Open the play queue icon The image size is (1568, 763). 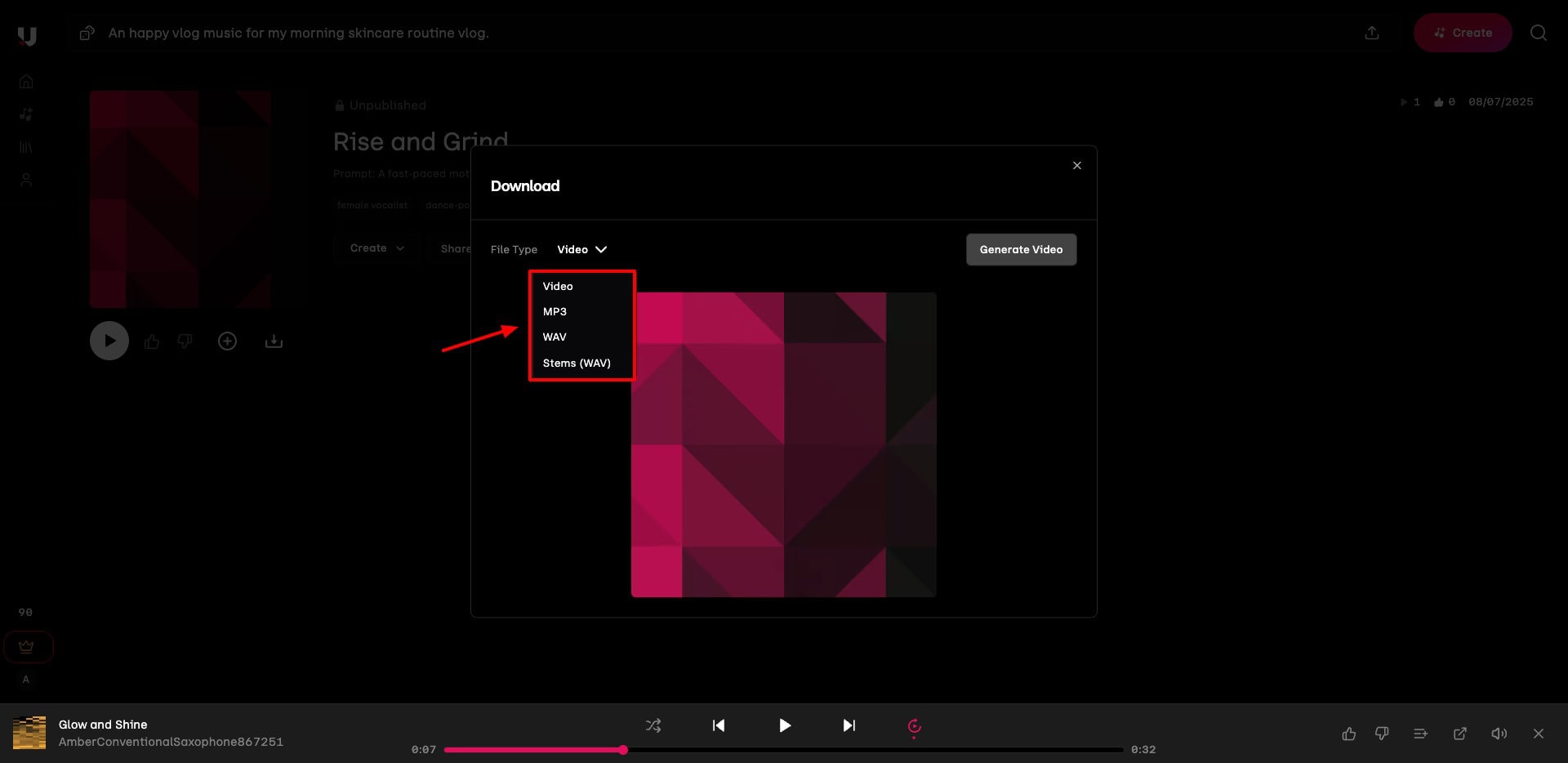click(1420, 734)
